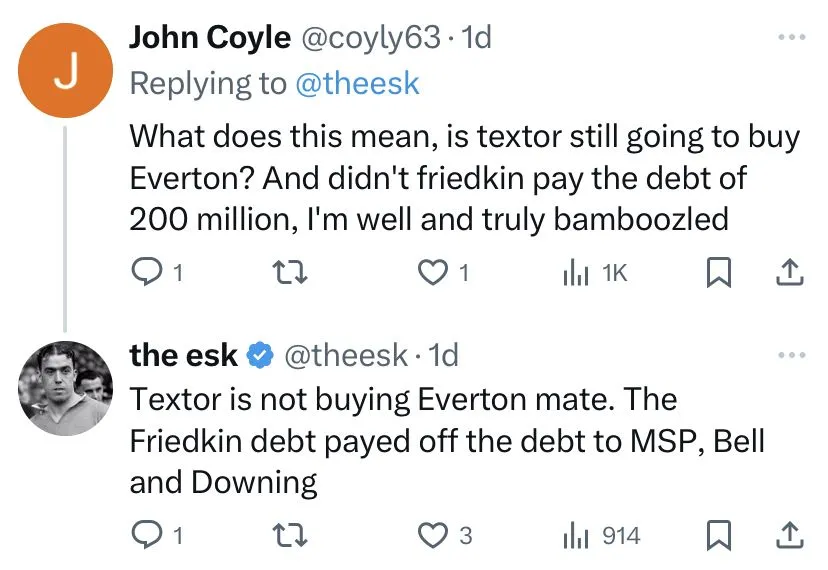Share the esk's tweet
The image size is (828, 570).
tap(789, 536)
